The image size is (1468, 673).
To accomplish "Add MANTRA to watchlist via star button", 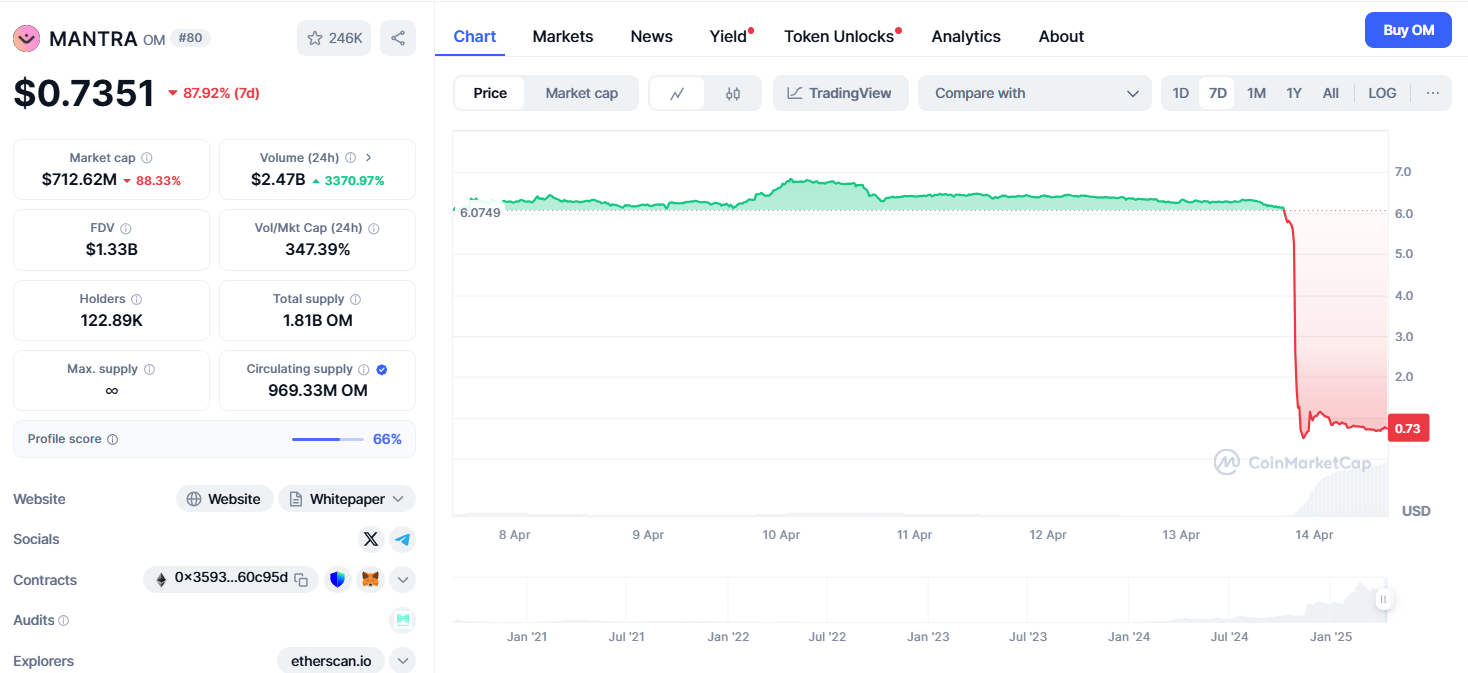I will [x=335, y=38].
